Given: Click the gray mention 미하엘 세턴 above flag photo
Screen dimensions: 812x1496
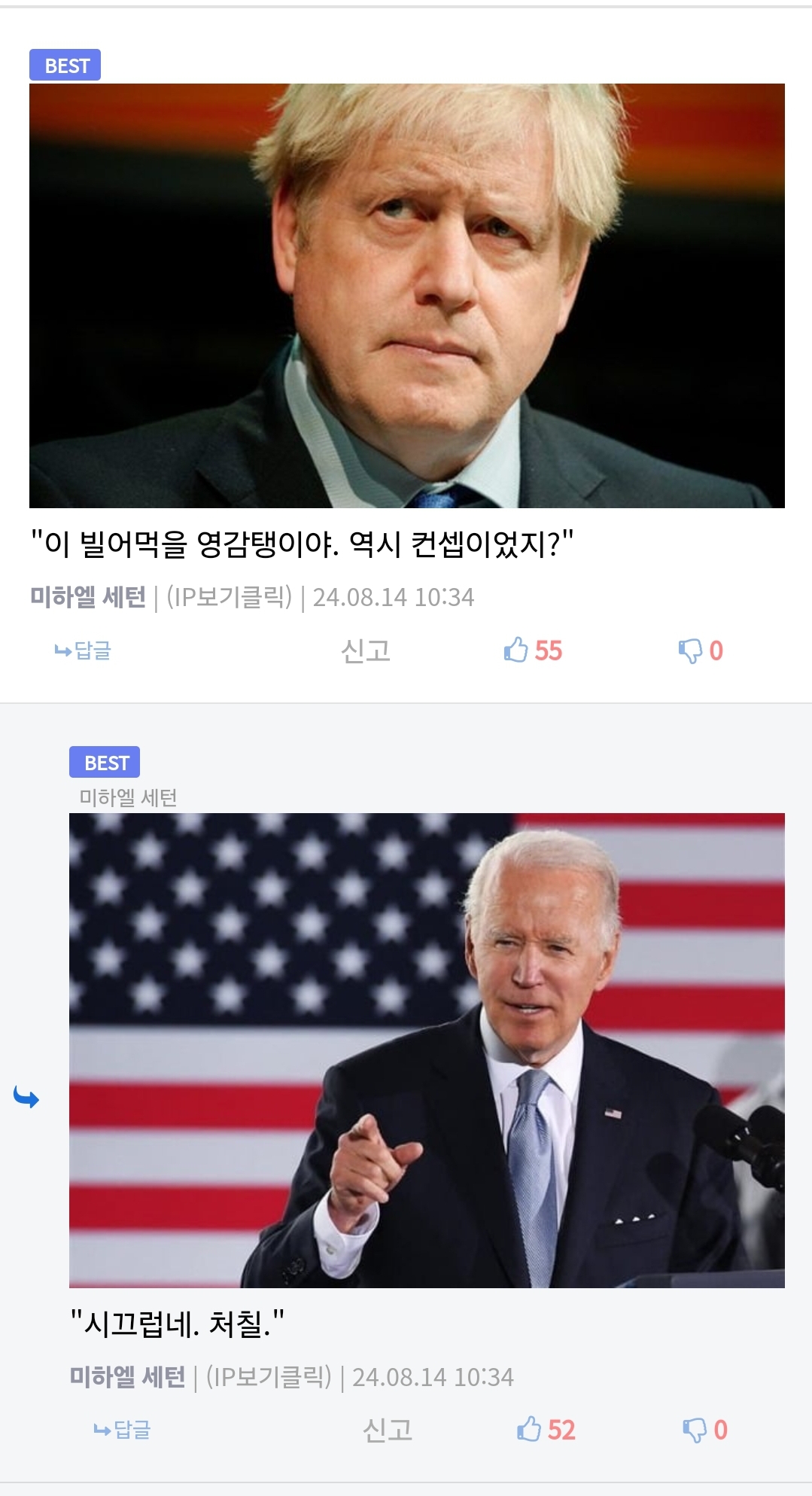Looking at the screenshot, I should pos(129,797).
